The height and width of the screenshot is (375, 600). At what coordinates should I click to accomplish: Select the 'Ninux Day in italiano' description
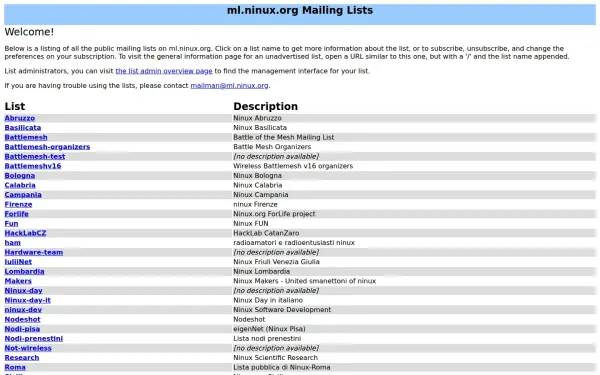coord(268,300)
